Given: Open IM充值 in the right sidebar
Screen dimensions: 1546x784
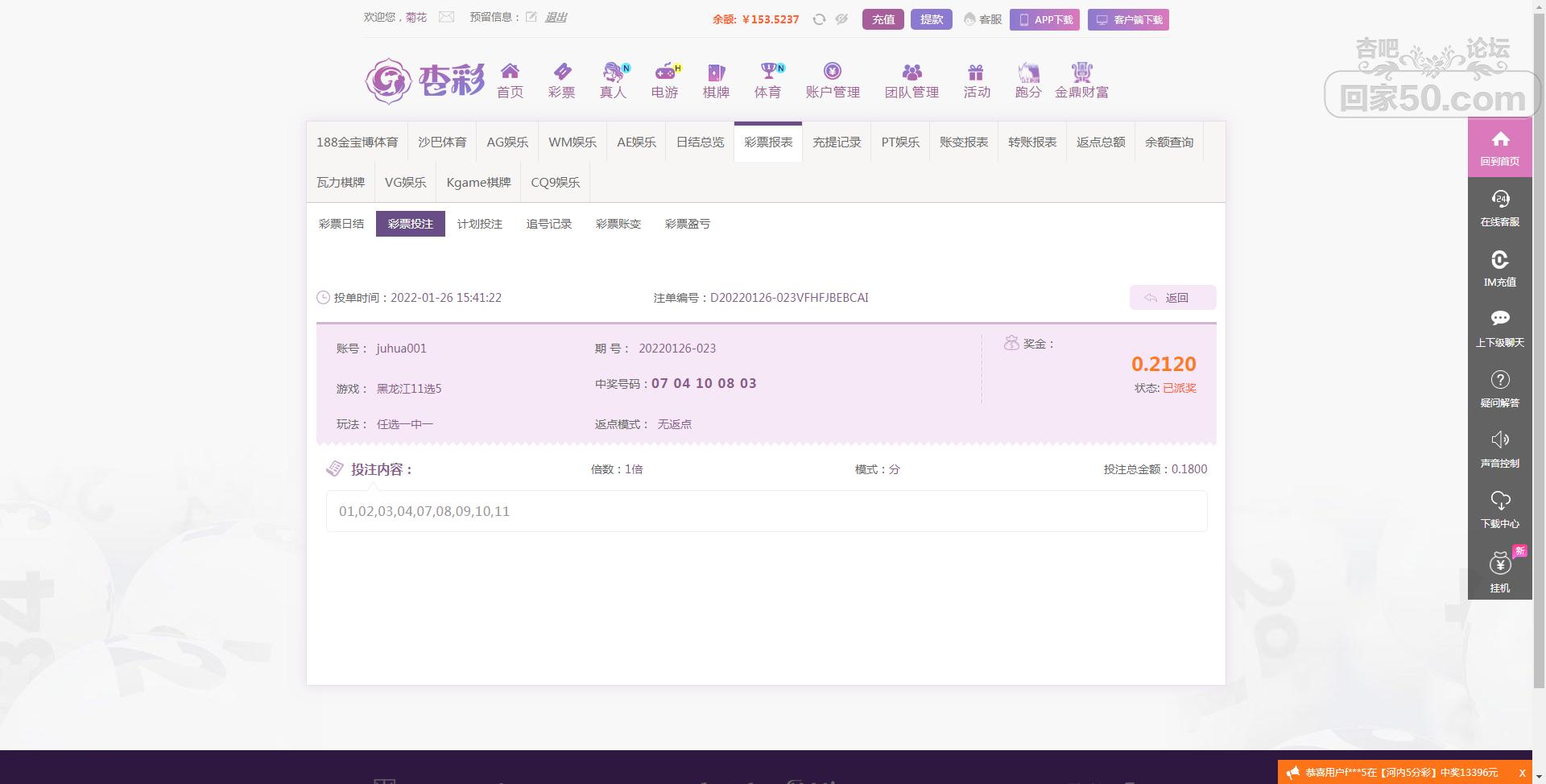Looking at the screenshot, I should (x=1499, y=268).
